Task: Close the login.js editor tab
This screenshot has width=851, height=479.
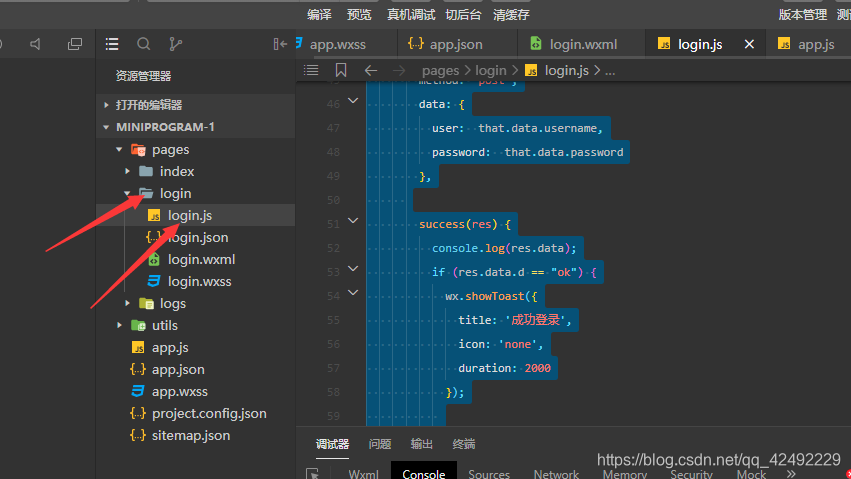Action: pyautogui.click(x=749, y=44)
